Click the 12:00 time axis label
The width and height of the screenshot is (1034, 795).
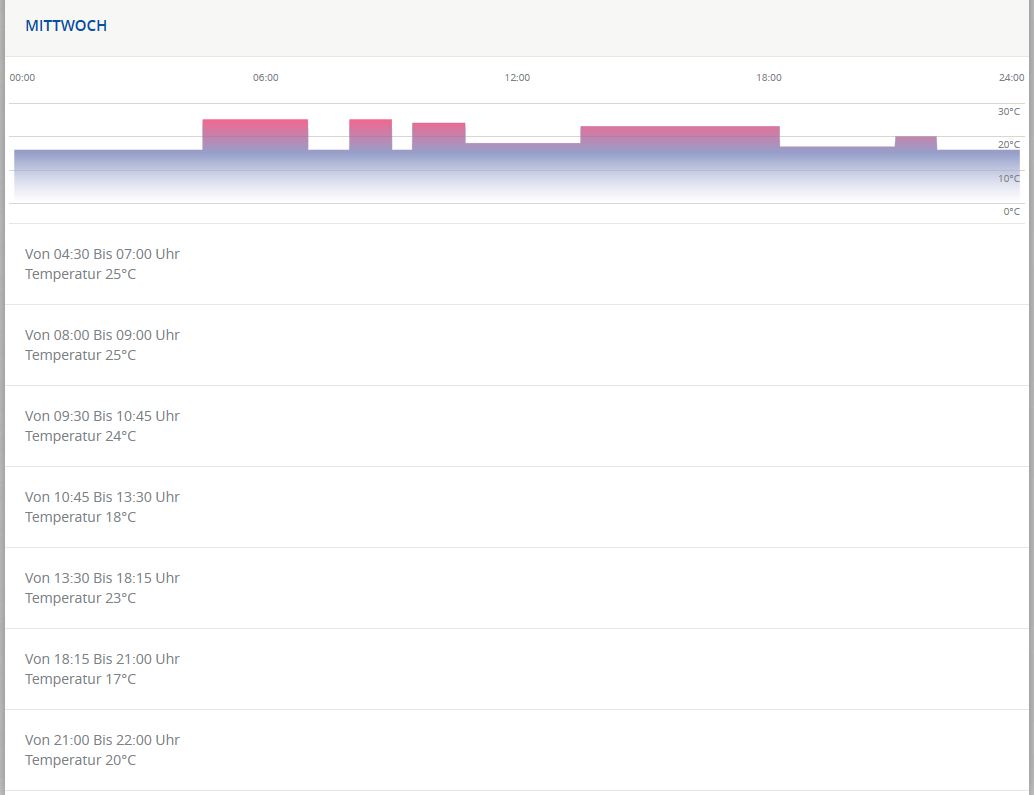coord(517,78)
